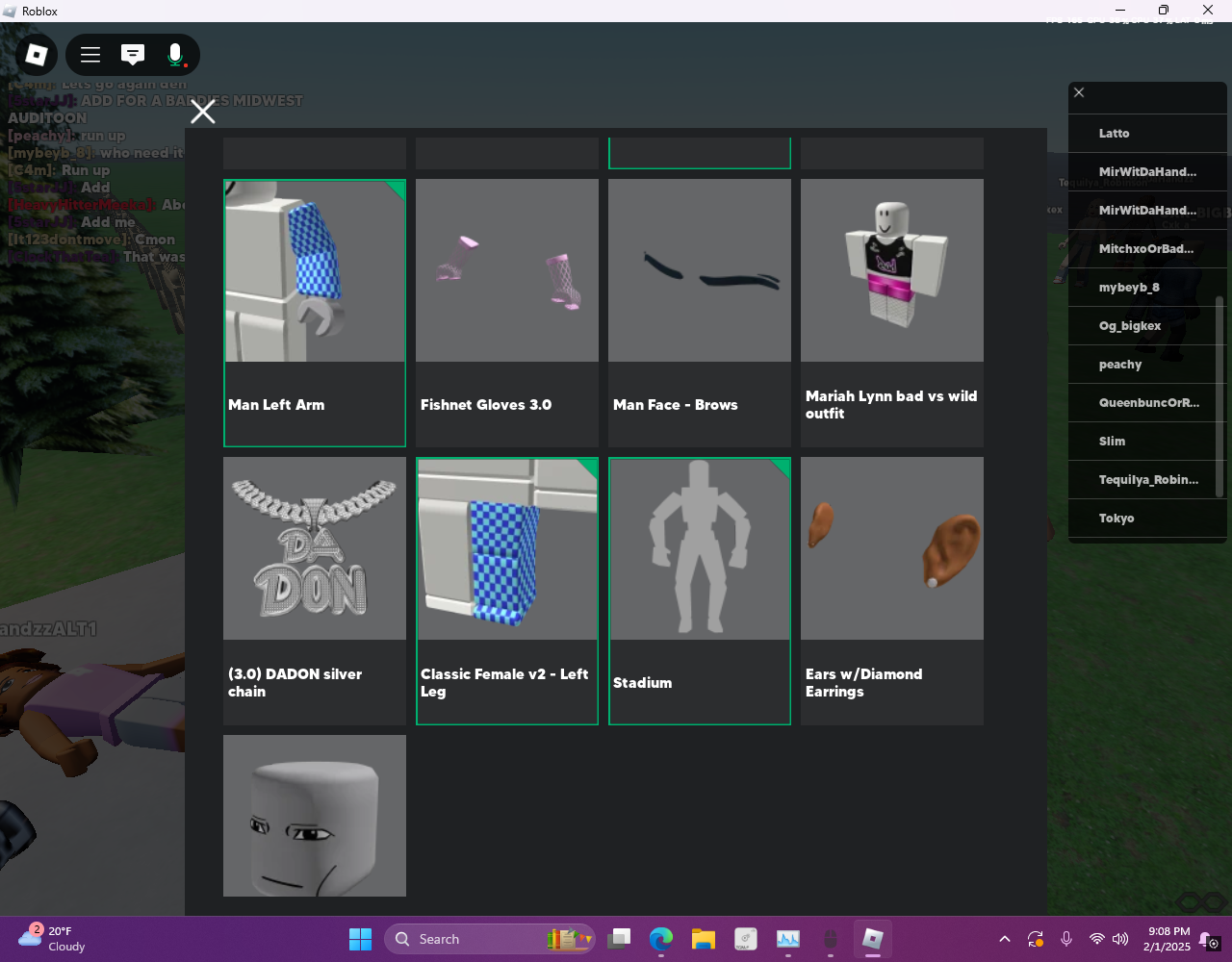Viewport: 1232px width, 962px height.
Task: Click player Slim in the list
Action: coord(1147,442)
